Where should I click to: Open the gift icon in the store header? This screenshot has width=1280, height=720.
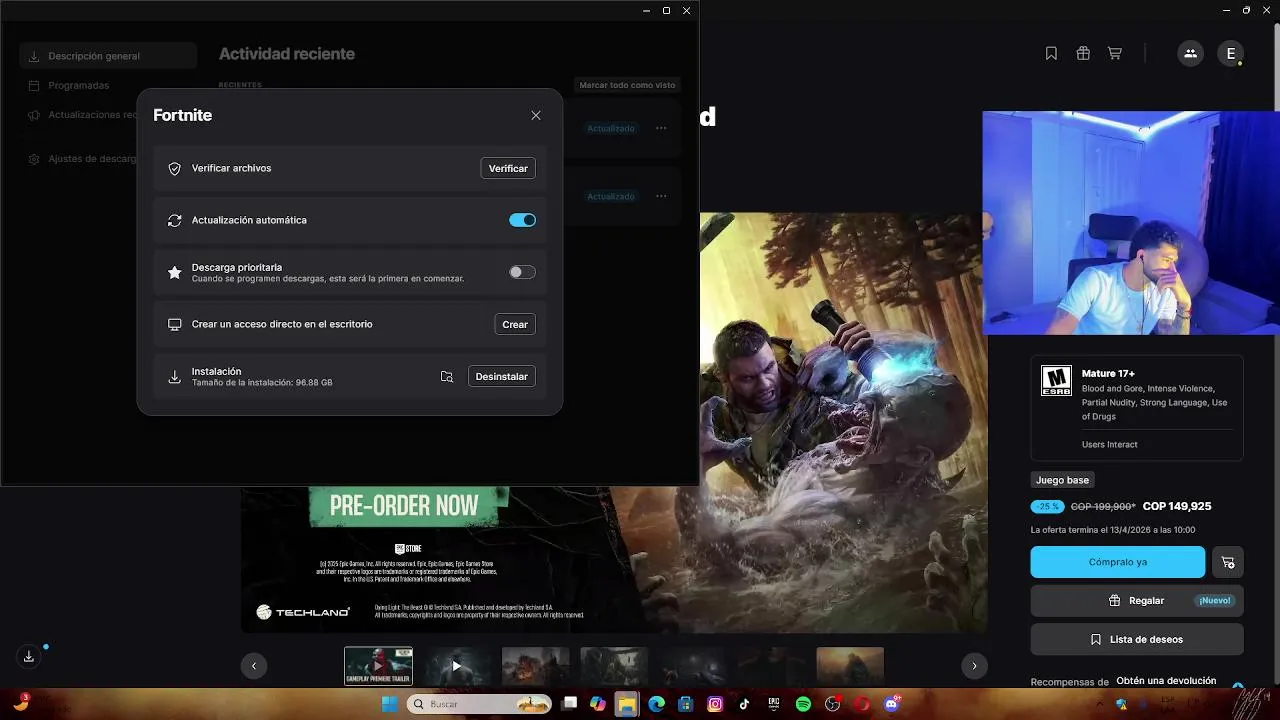(1083, 54)
